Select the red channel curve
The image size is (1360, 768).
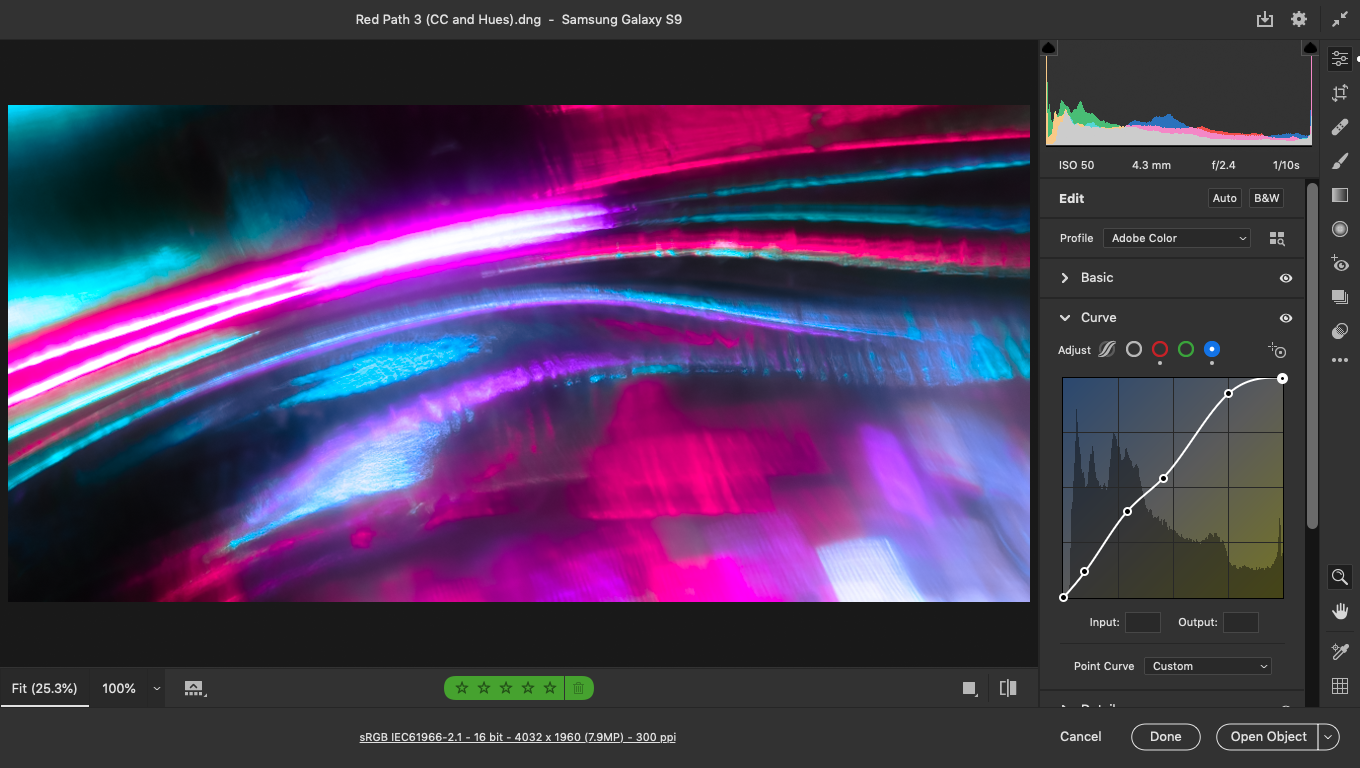[1160, 349]
